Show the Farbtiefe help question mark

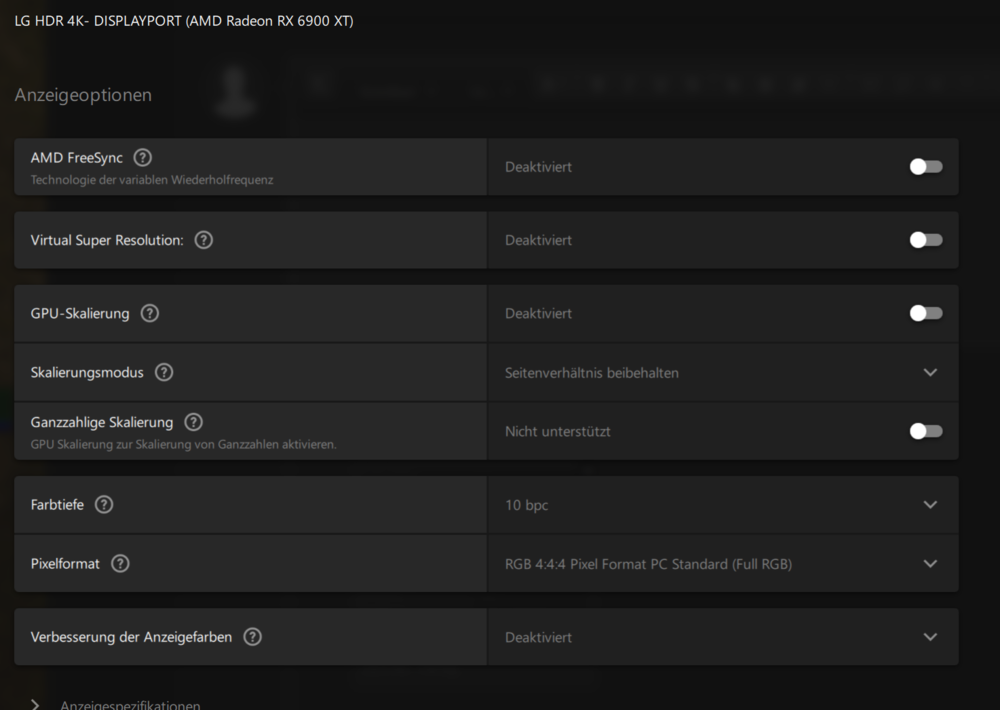[104, 505]
